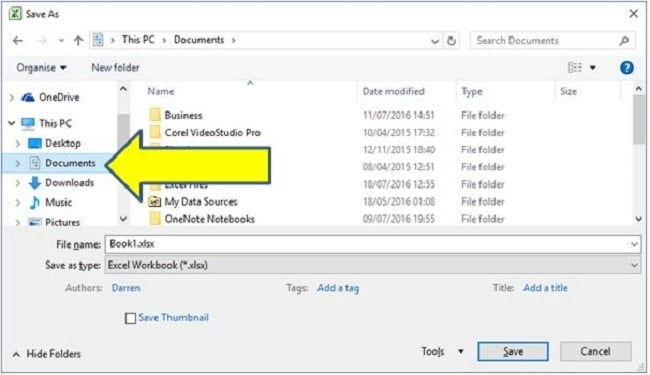
Task: Enable the Save Thumbnail checkbox
Action: pyautogui.click(x=130, y=318)
